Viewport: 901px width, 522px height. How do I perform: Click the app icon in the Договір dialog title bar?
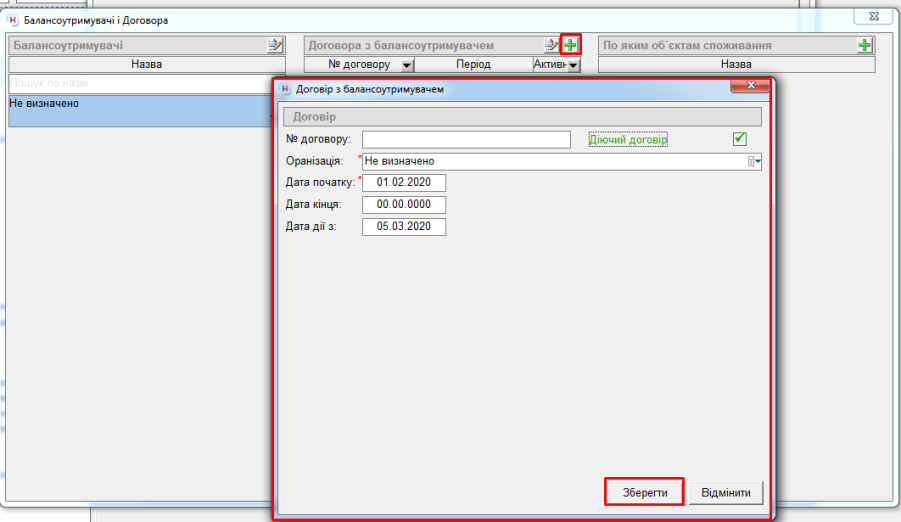click(x=285, y=89)
